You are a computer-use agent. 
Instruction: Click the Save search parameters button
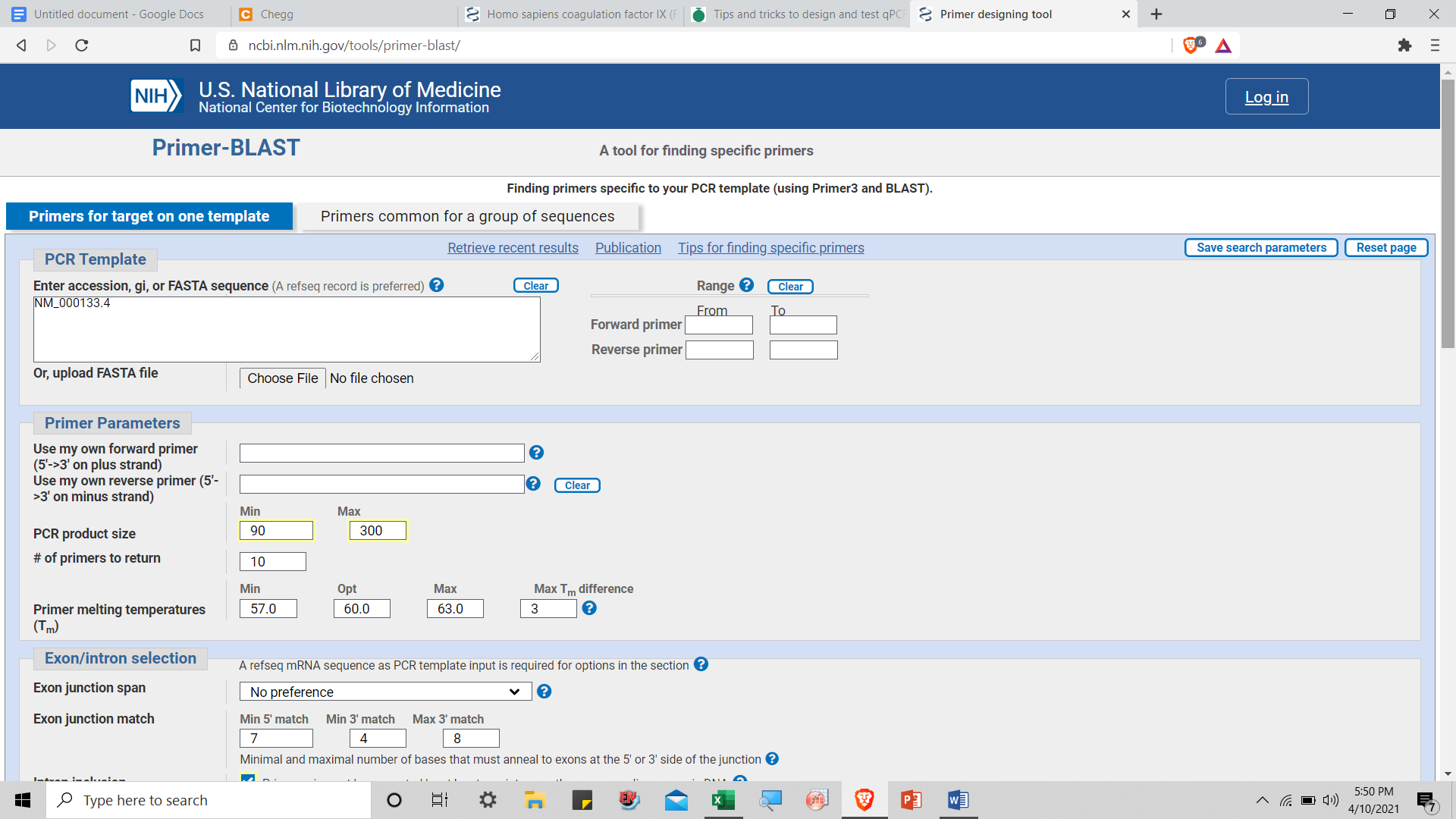click(1261, 247)
